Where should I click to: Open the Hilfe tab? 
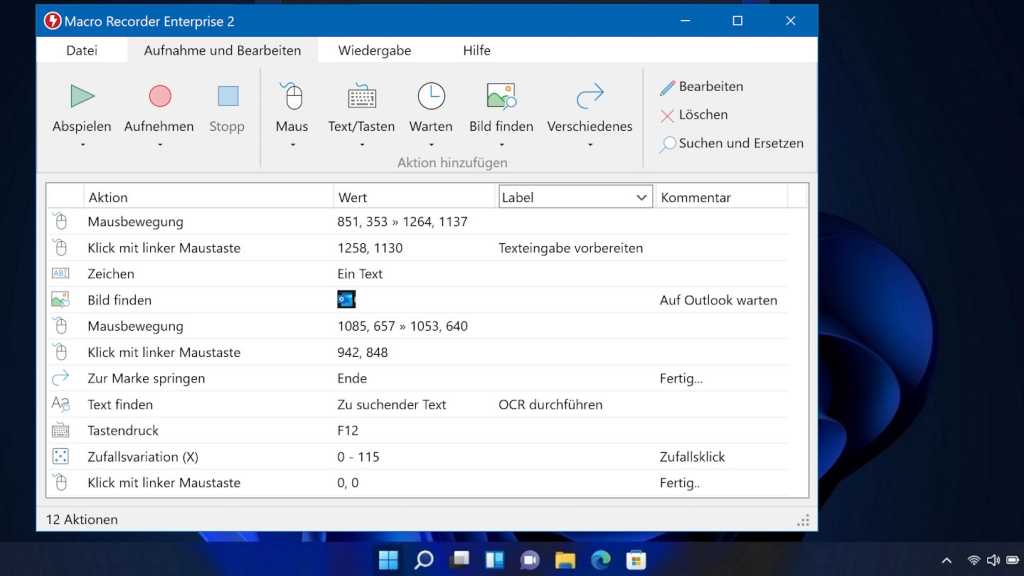pyautogui.click(x=477, y=50)
